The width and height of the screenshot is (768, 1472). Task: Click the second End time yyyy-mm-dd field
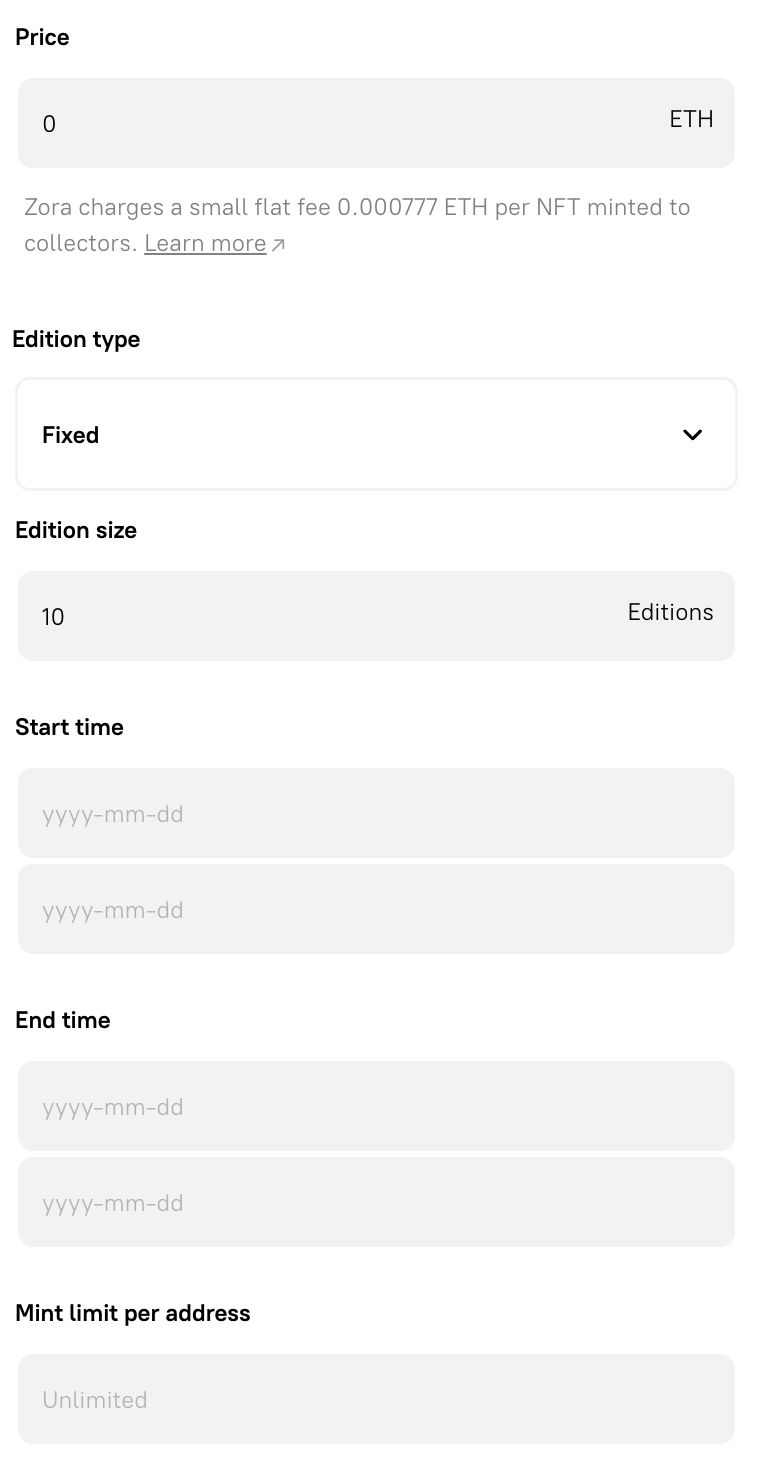(376, 1202)
